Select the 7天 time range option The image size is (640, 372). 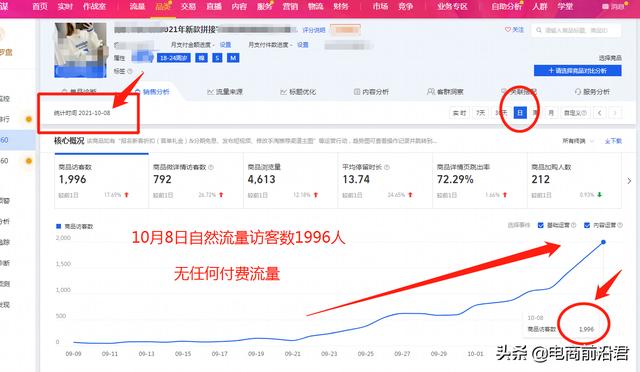pos(481,113)
